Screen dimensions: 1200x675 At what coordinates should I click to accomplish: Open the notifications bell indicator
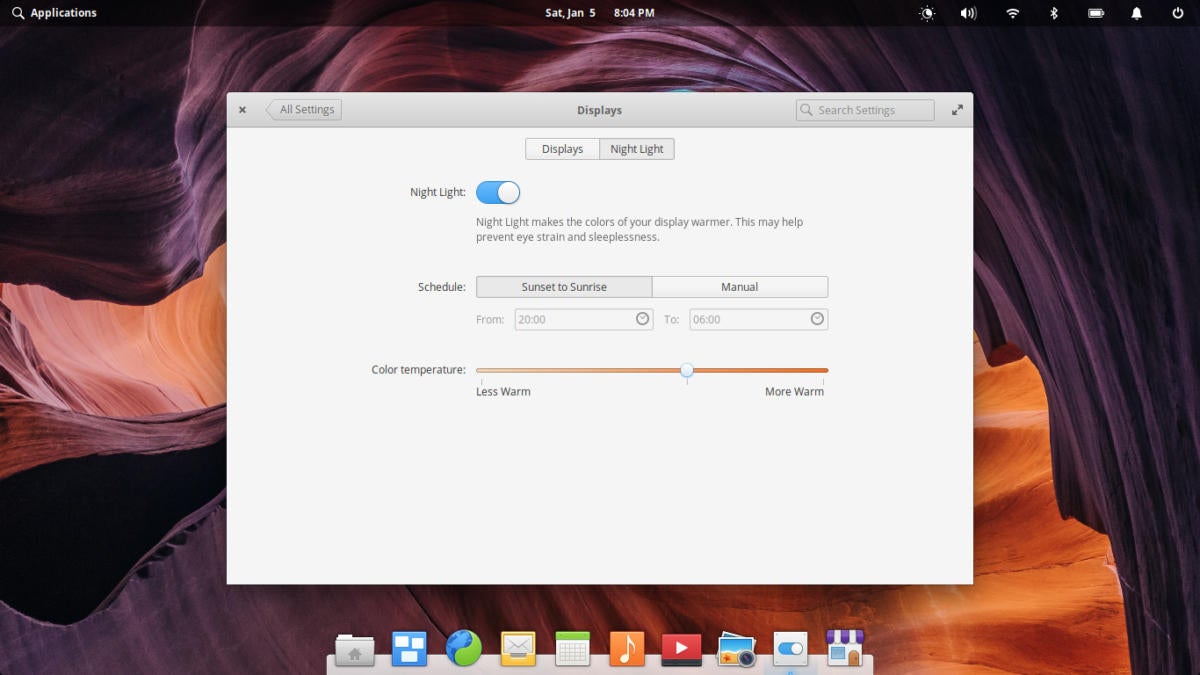(x=1137, y=13)
